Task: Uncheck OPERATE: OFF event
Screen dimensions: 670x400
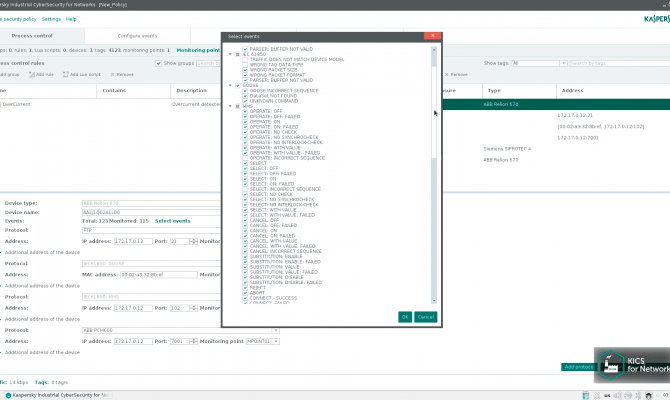Action: coord(245,111)
